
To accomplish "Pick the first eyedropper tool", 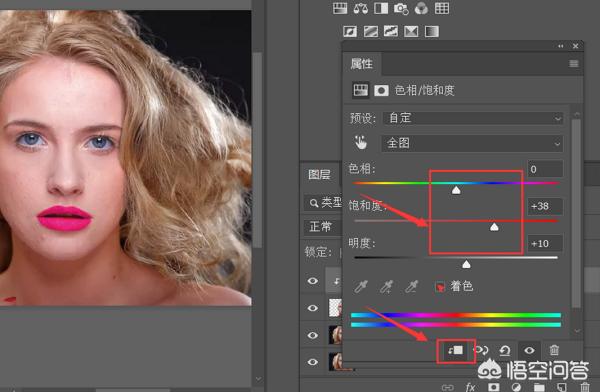I will (361, 286).
